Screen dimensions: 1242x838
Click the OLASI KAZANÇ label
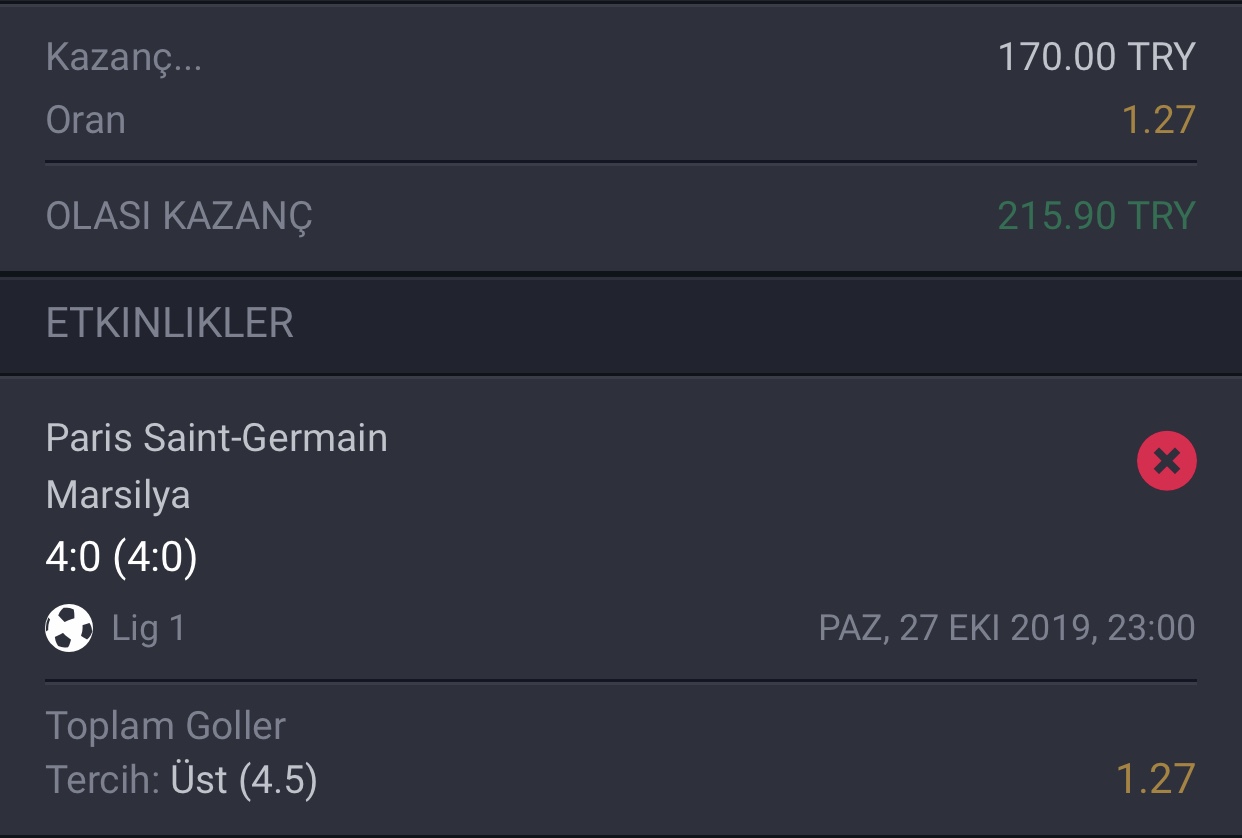point(179,216)
